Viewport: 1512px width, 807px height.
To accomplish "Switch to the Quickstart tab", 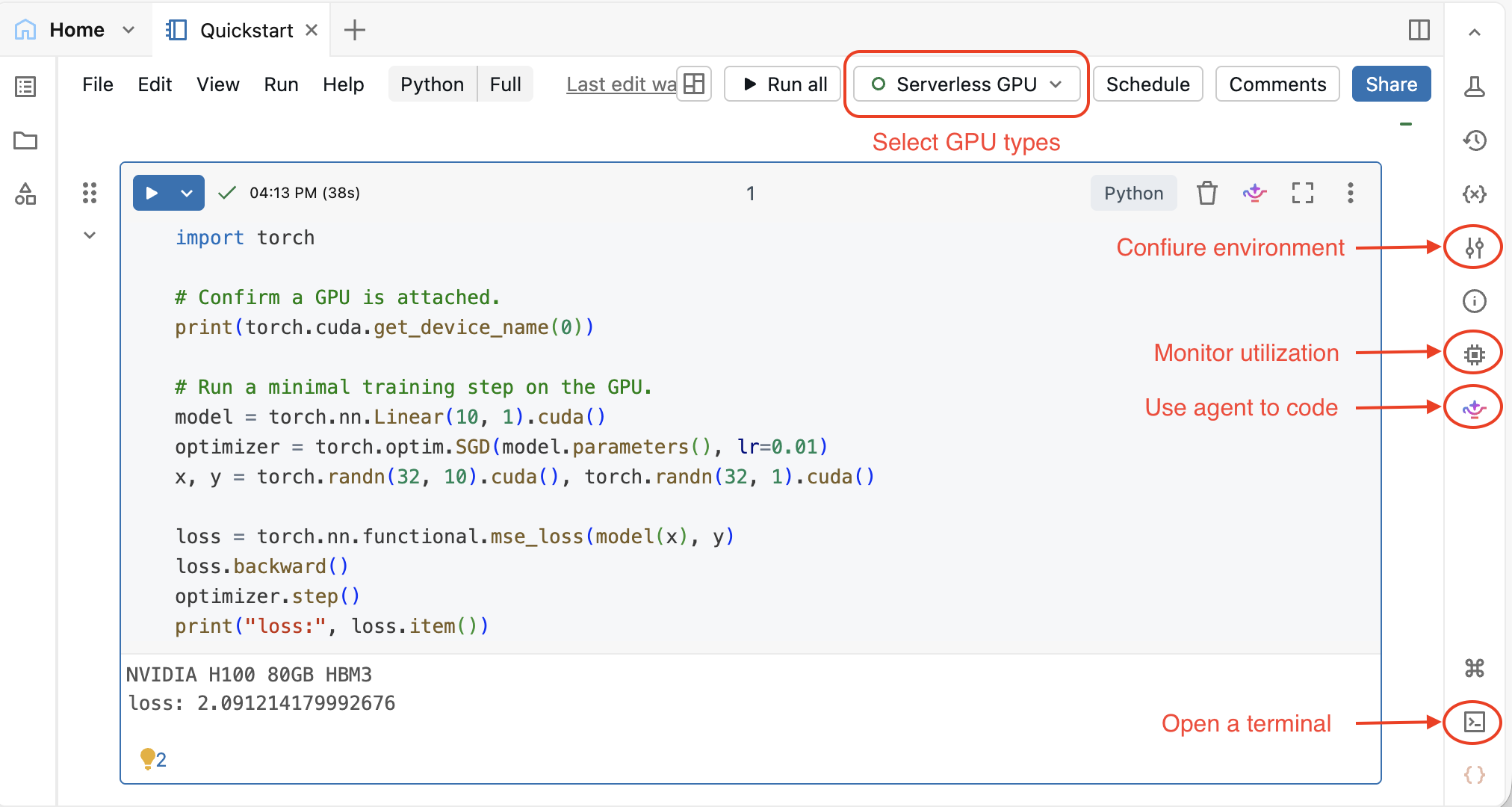I will point(241,30).
